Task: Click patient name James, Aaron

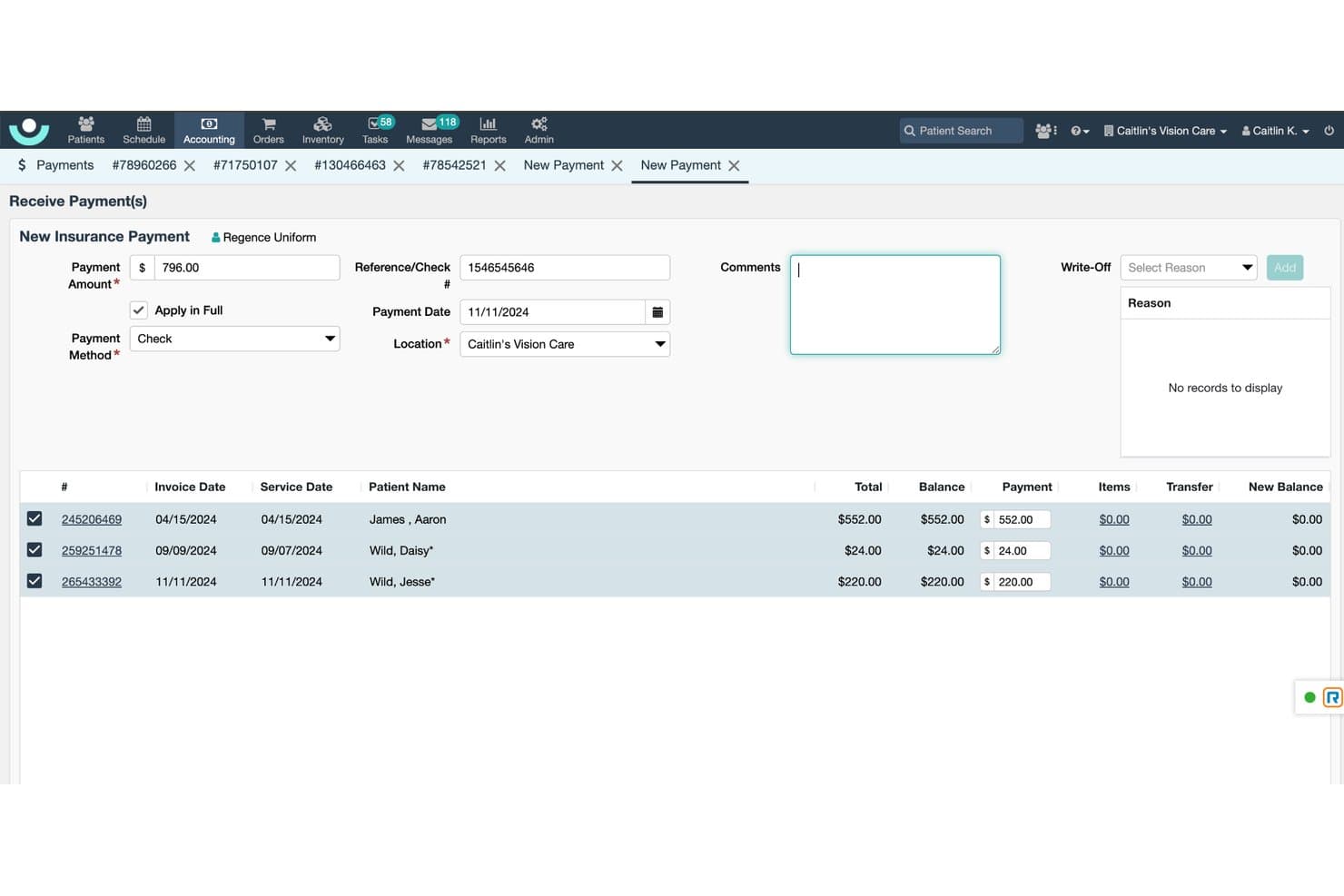Action: coord(408,519)
